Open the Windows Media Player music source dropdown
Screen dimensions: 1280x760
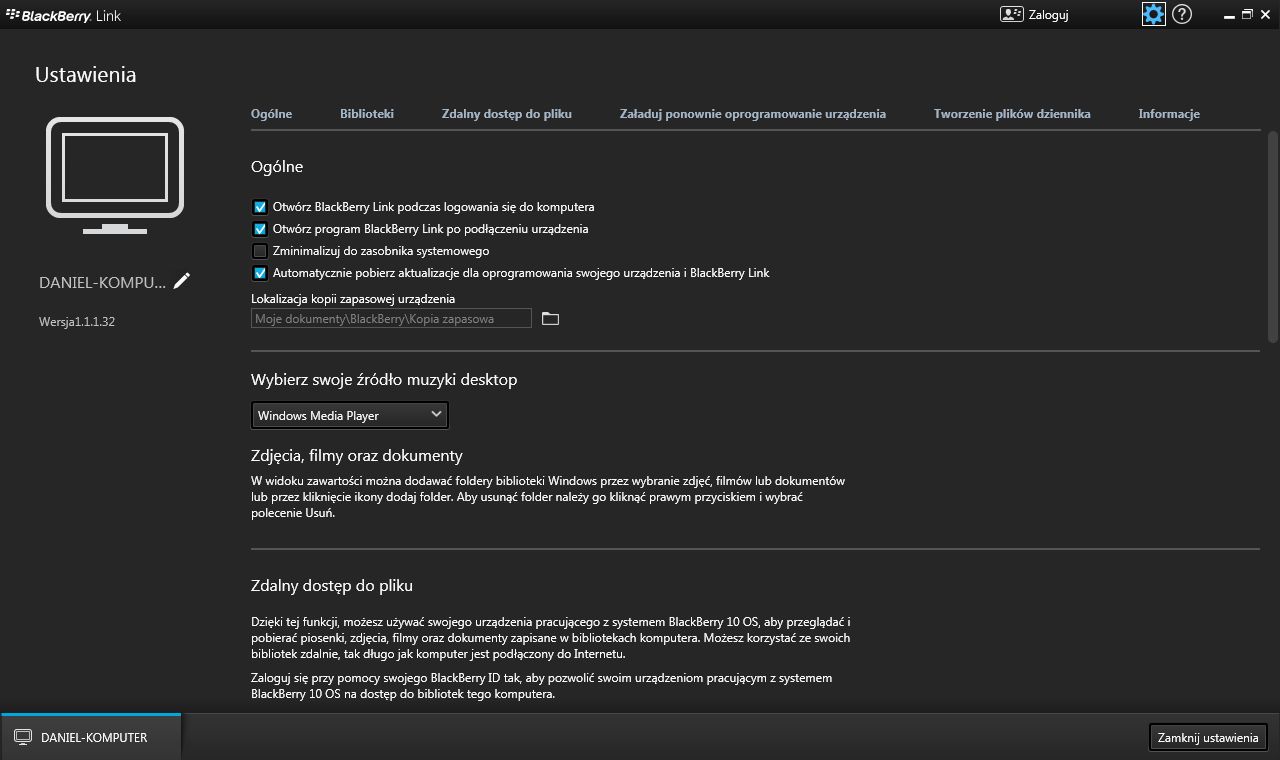pyautogui.click(x=349, y=415)
